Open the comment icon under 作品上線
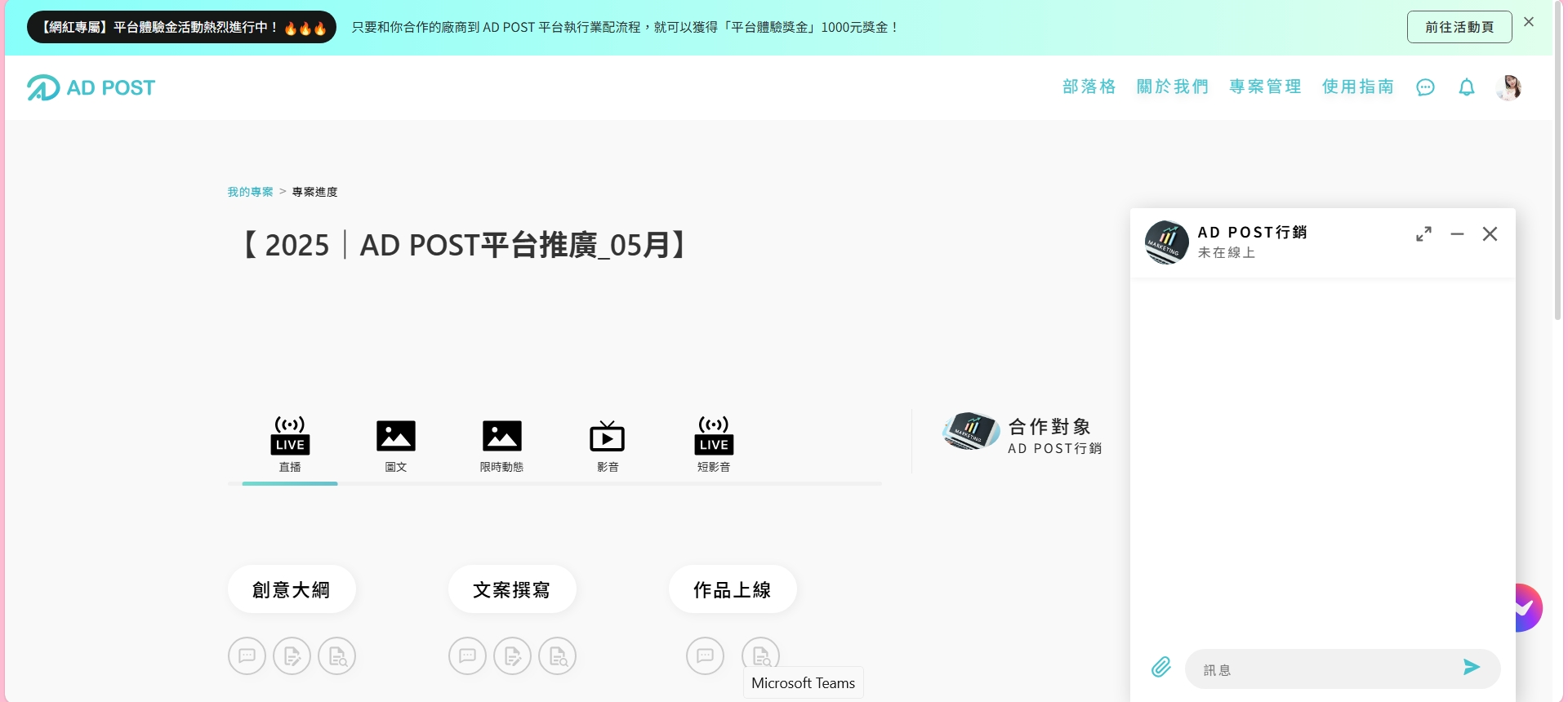Screen dimensions: 1568x702 point(705,655)
